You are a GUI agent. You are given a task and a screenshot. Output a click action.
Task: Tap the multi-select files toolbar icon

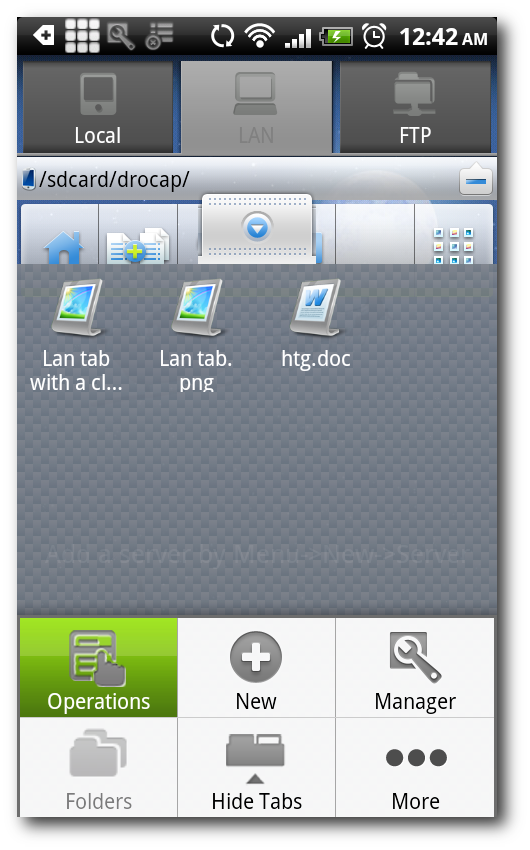point(138,246)
